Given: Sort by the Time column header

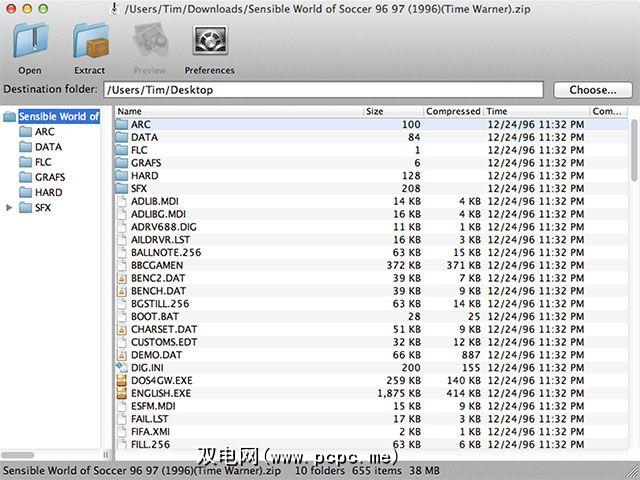Looking at the screenshot, I should click(537, 111).
